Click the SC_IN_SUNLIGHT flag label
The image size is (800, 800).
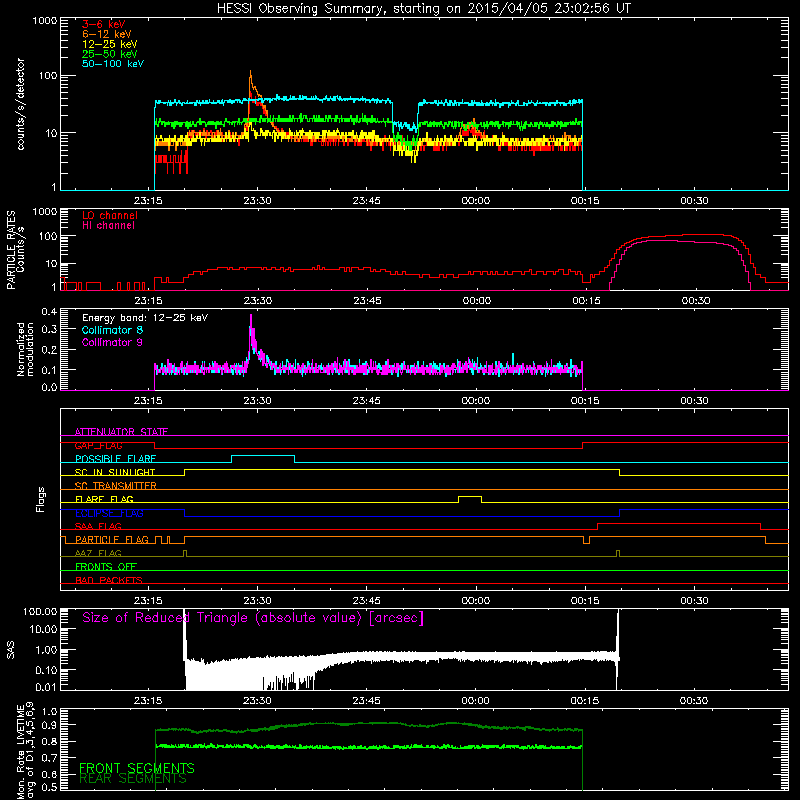(115, 472)
